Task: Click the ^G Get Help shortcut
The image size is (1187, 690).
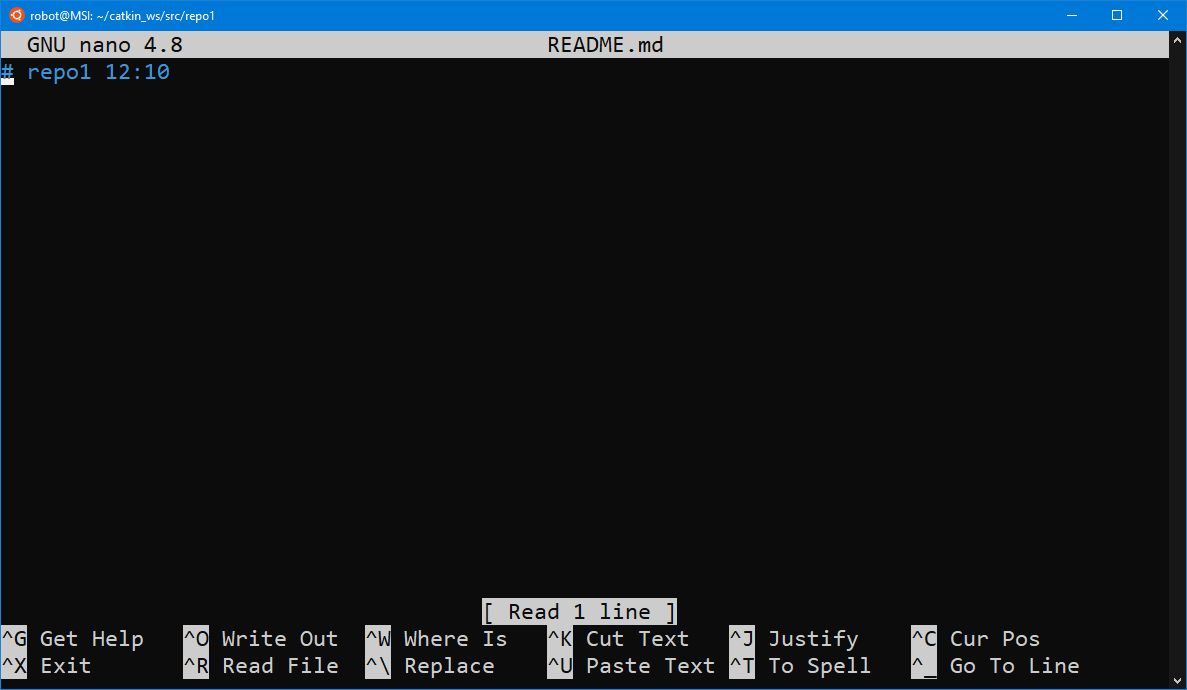Action: point(73,639)
